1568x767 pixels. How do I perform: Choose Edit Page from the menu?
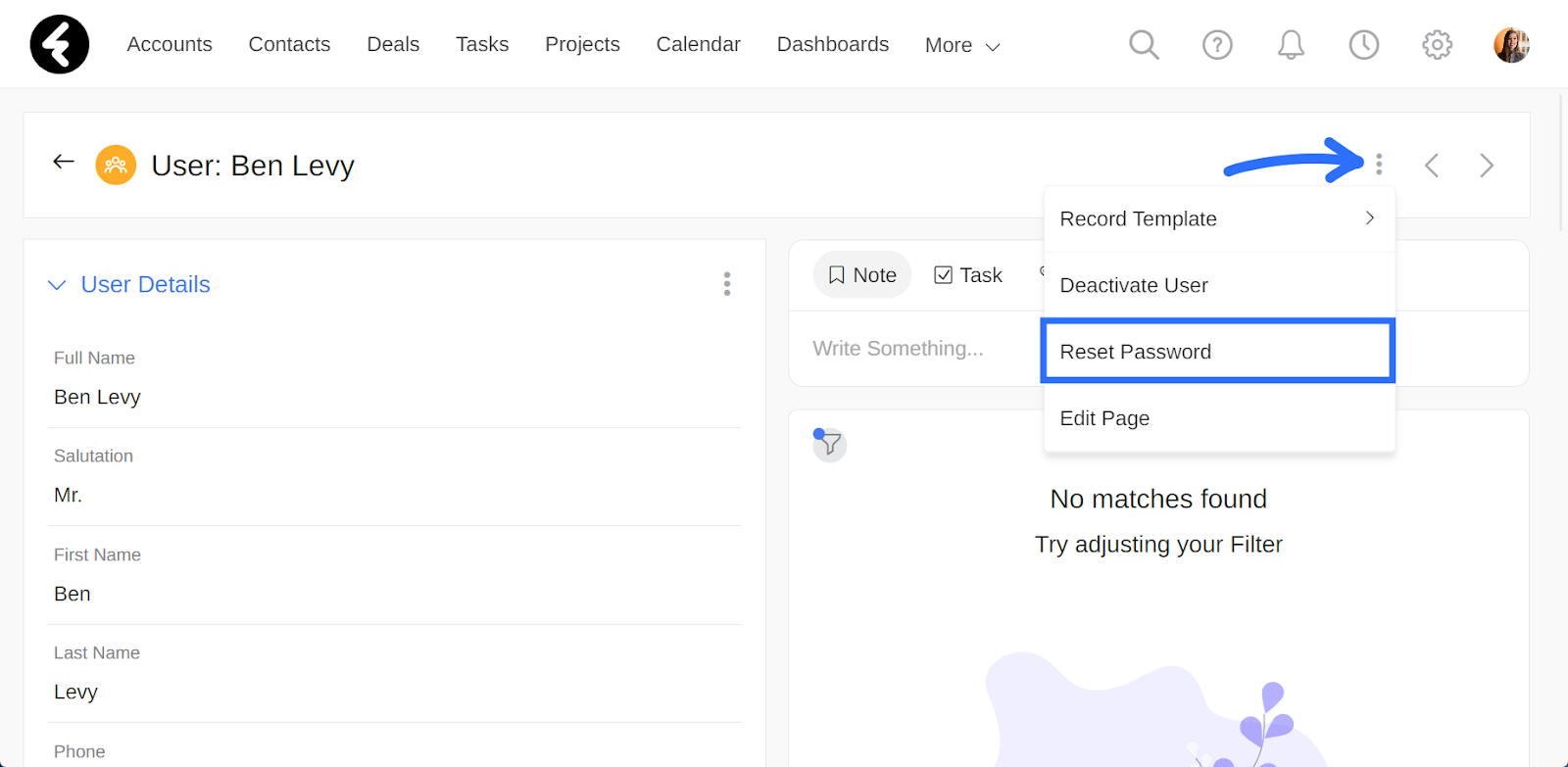[x=1219, y=418]
